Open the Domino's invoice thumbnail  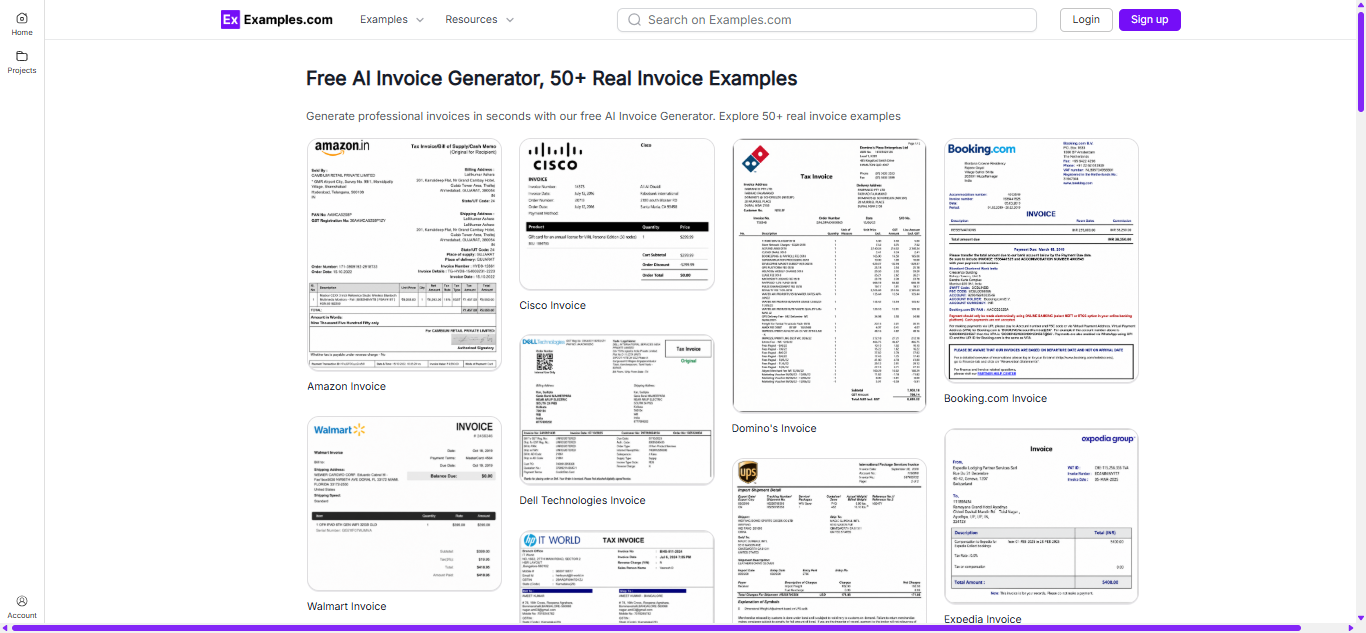829,276
